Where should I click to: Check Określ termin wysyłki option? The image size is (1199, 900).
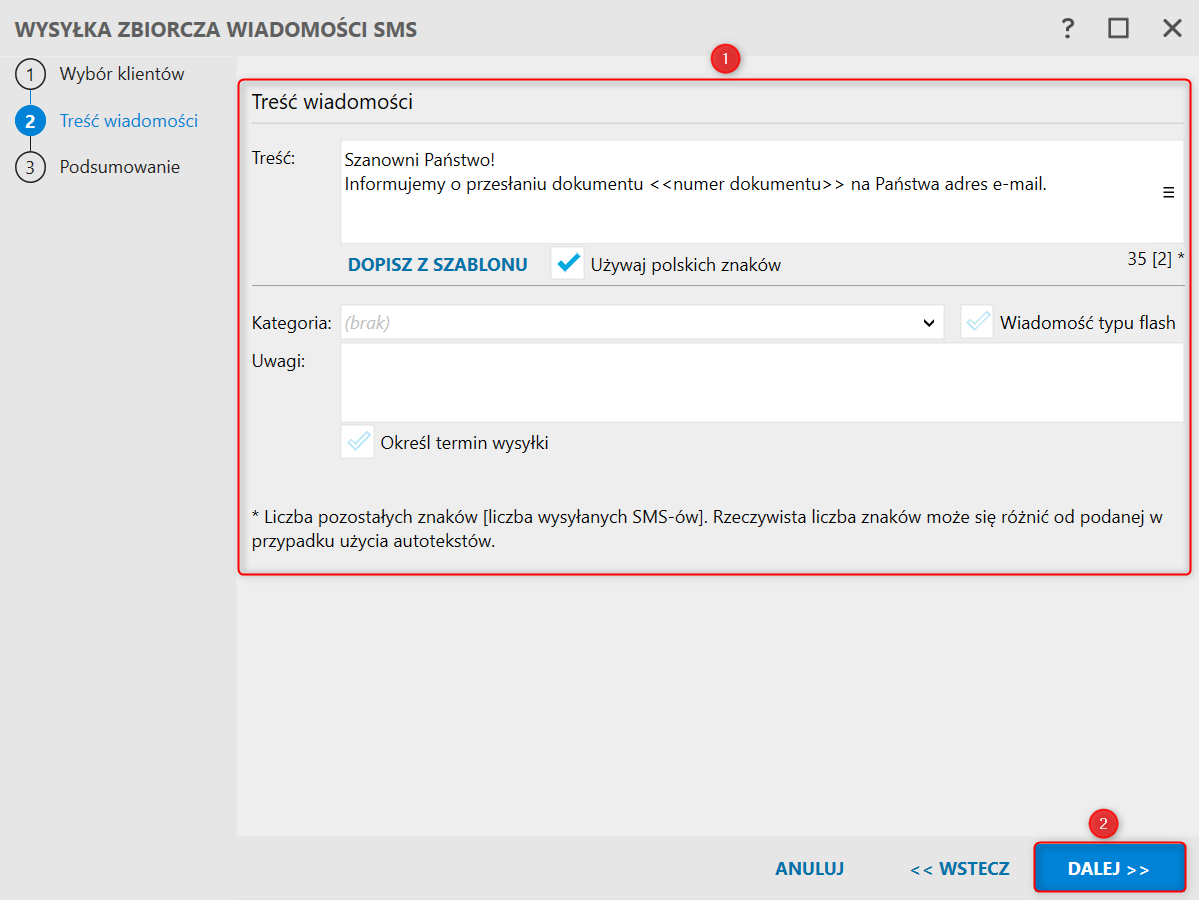pyautogui.click(x=357, y=442)
